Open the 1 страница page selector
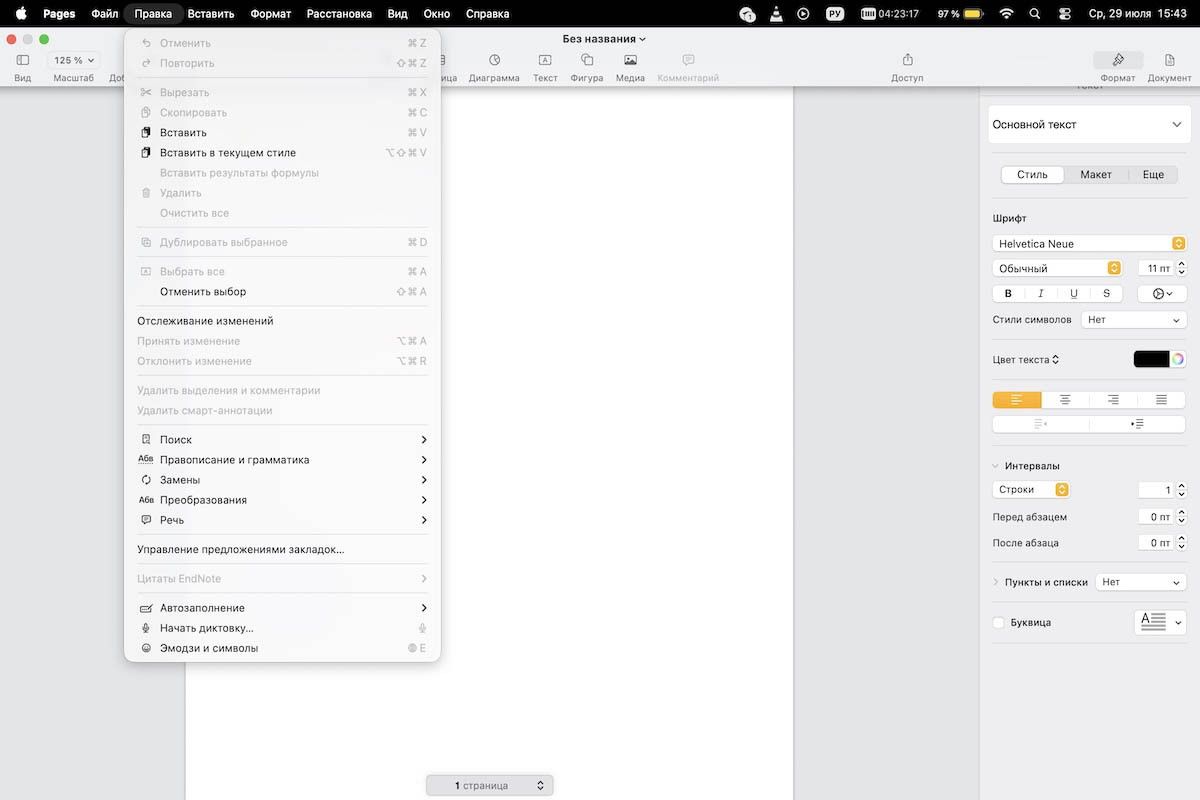 click(489, 786)
